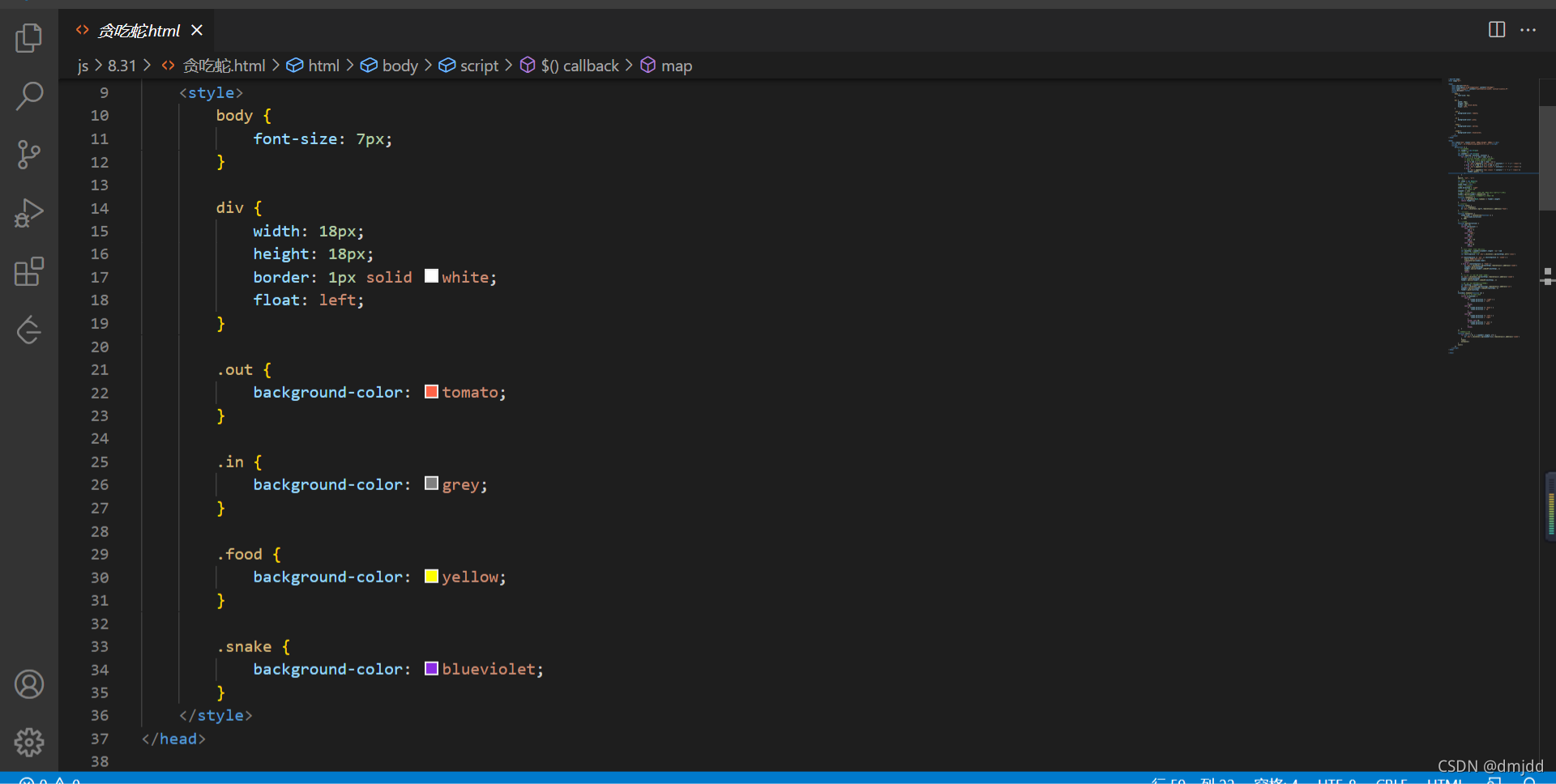Click the chevron after script breadcrumb
Image resolution: width=1556 pixels, height=784 pixels.
(x=508, y=65)
